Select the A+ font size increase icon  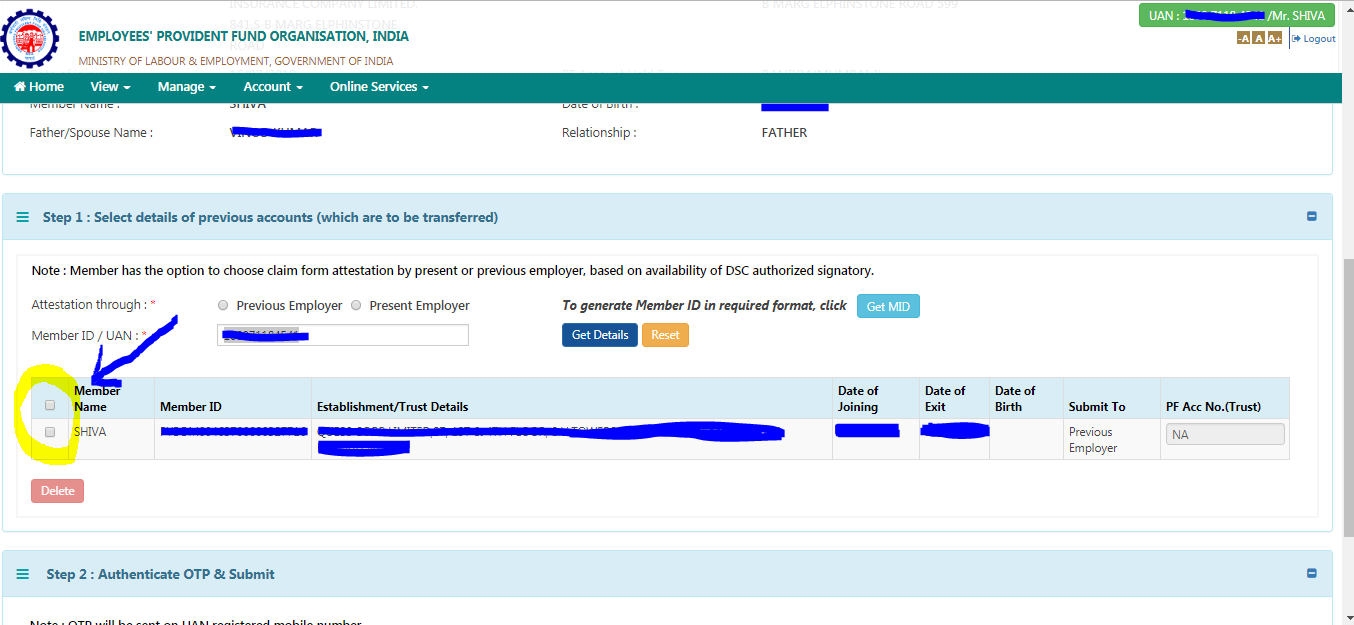point(1275,37)
